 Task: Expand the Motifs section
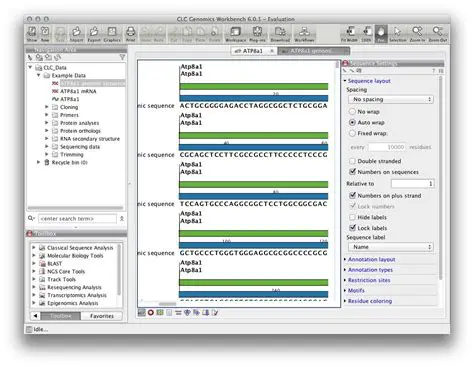coord(345,291)
